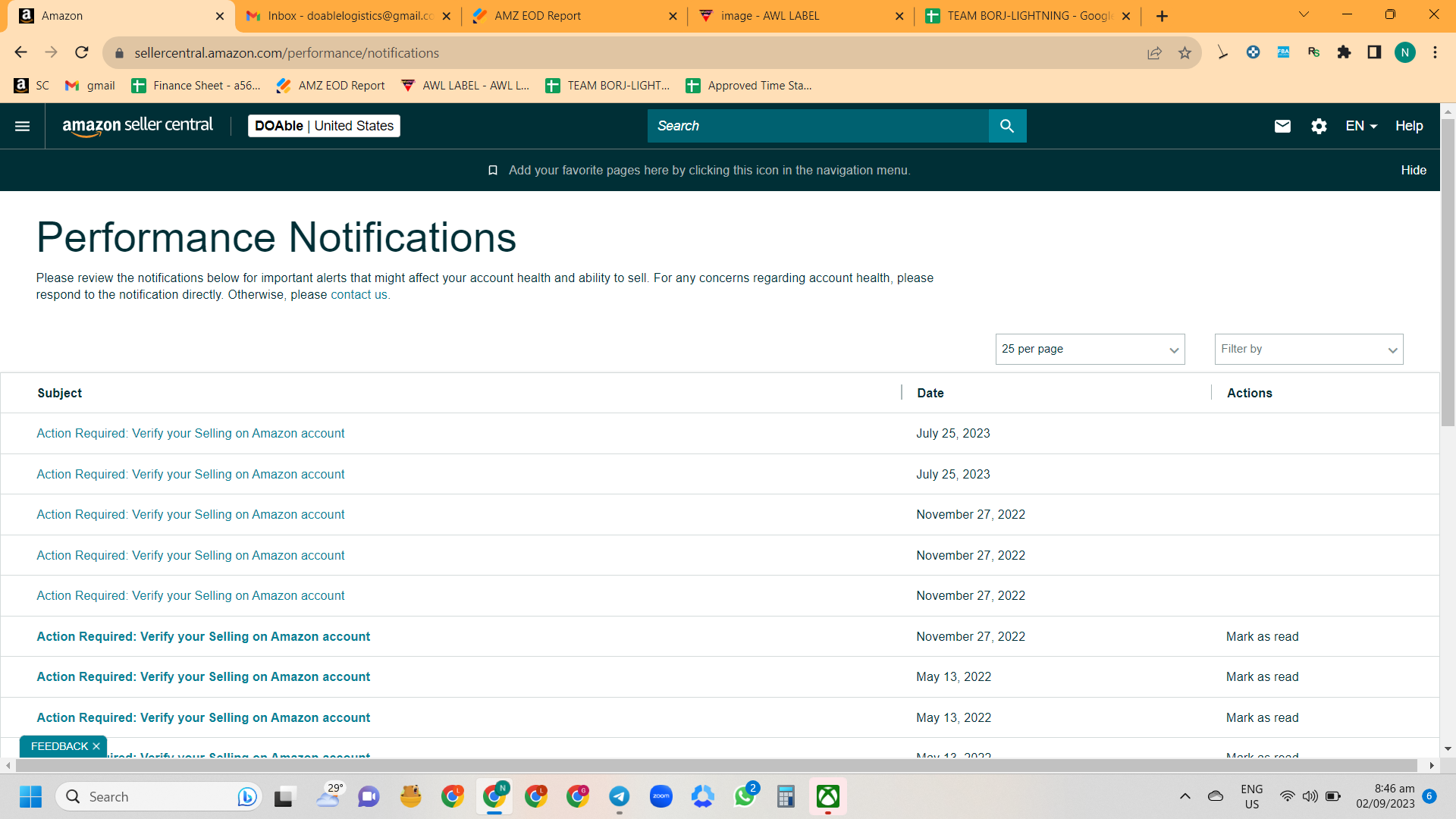The width and height of the screenshot is (1456, 819).
Task: Close the AMZ EOD Report tab
Action: [x=673, y=16]
